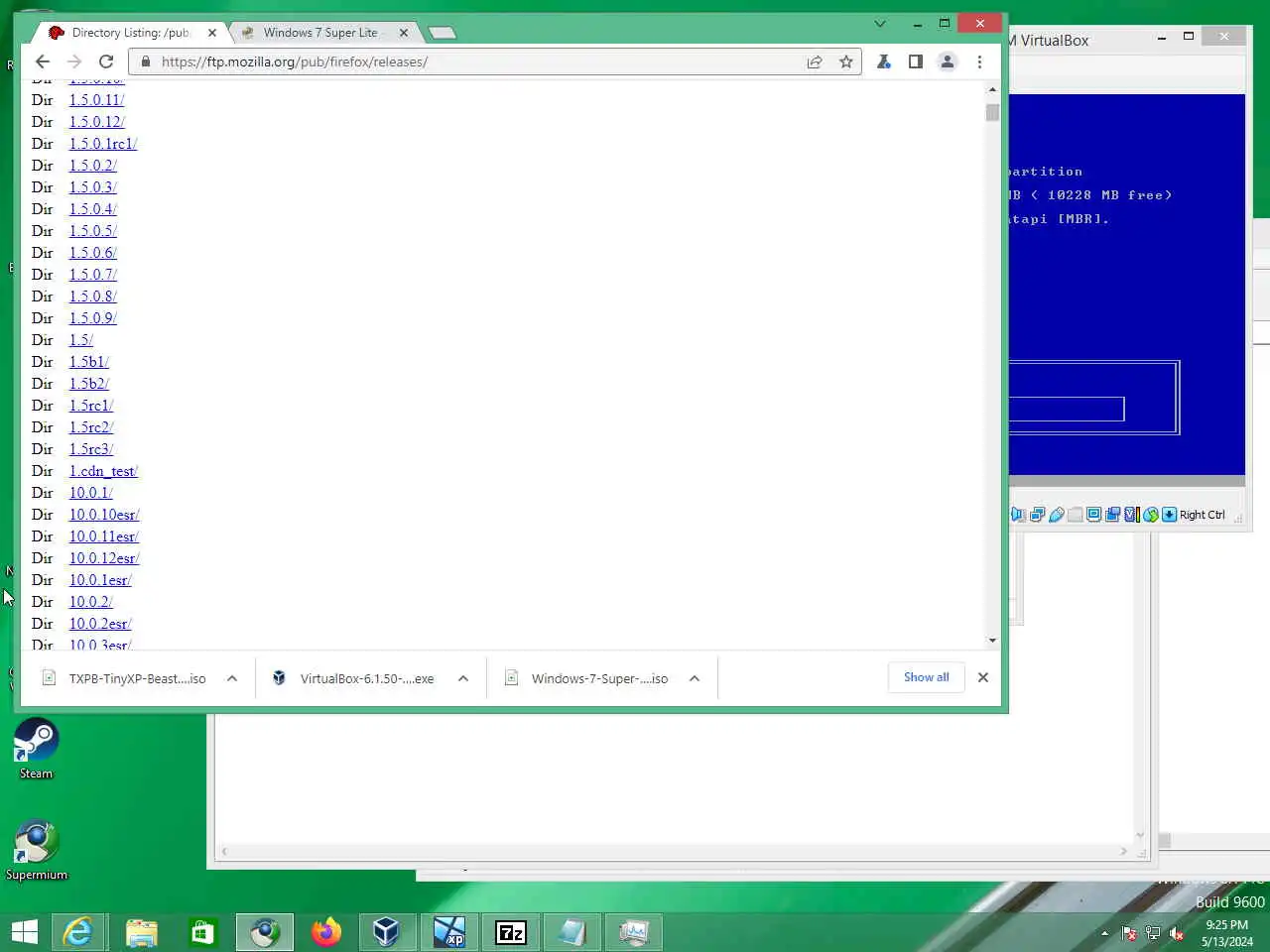This screenshot has height=952, width=1270.
Task: Click Show all downloads button
Action: [927, 677]
